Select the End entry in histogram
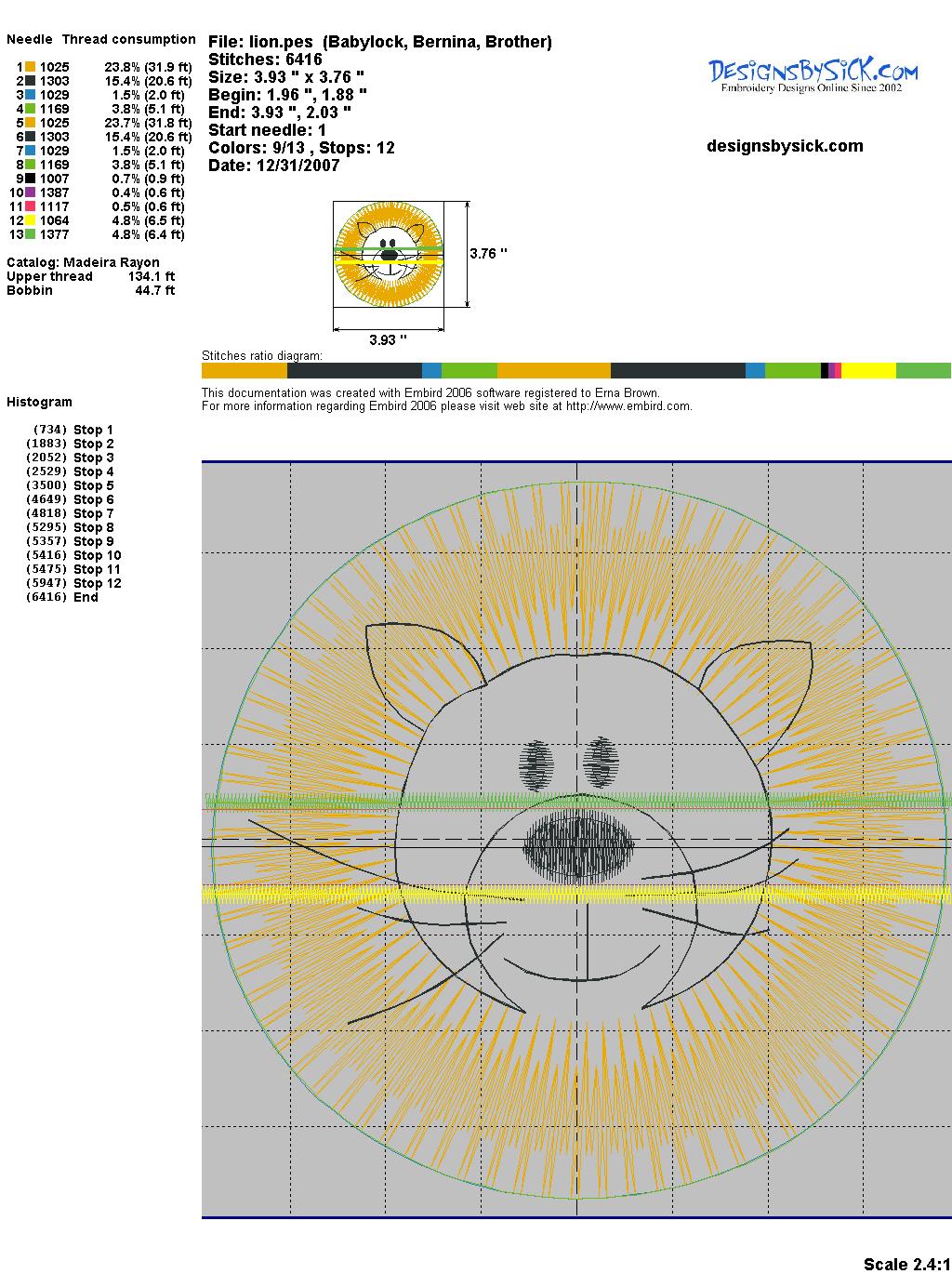This screenshot has height=1274, width=952. tap(86, 597)
